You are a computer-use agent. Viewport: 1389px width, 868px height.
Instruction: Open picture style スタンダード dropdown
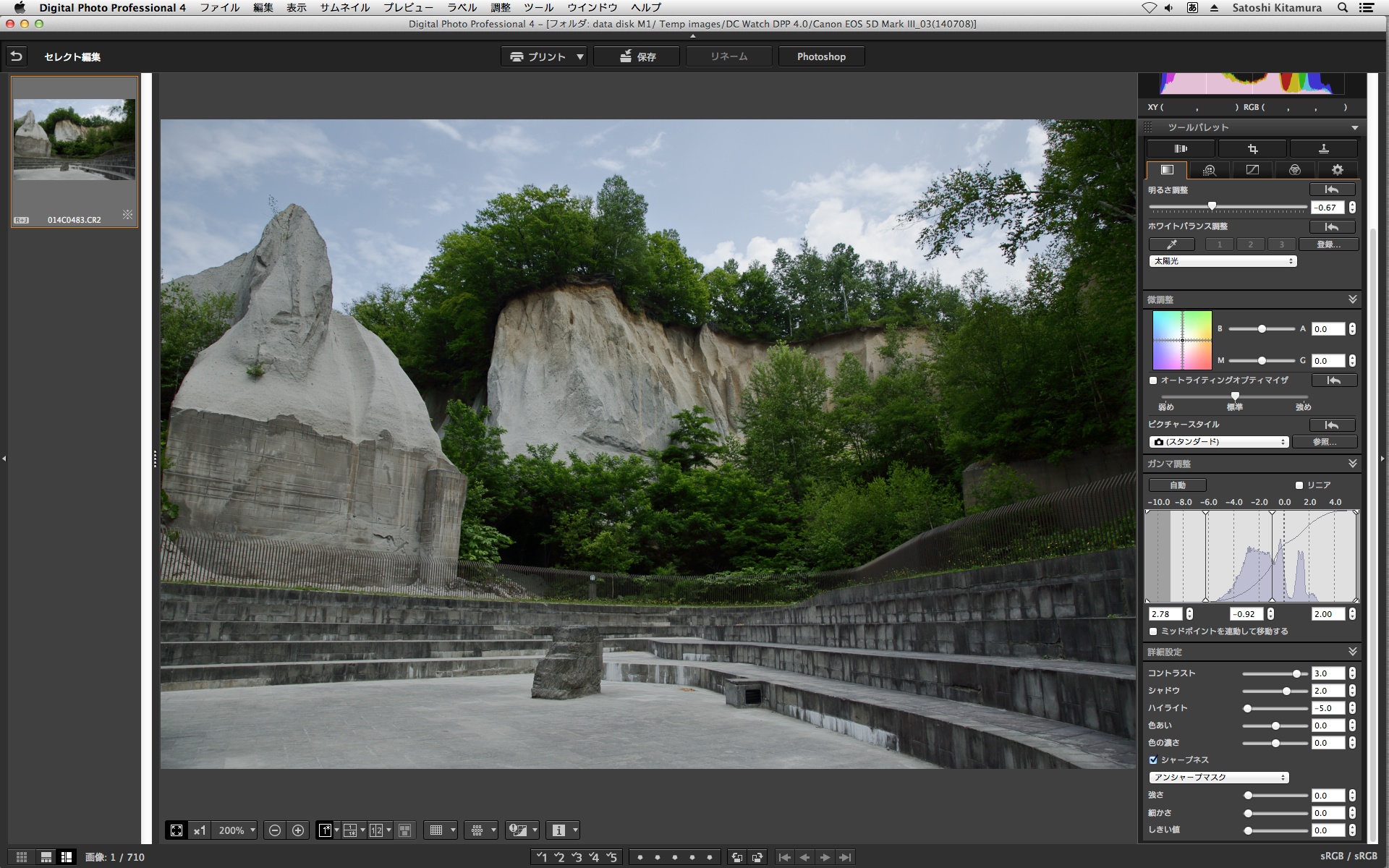coord(1218,442)
